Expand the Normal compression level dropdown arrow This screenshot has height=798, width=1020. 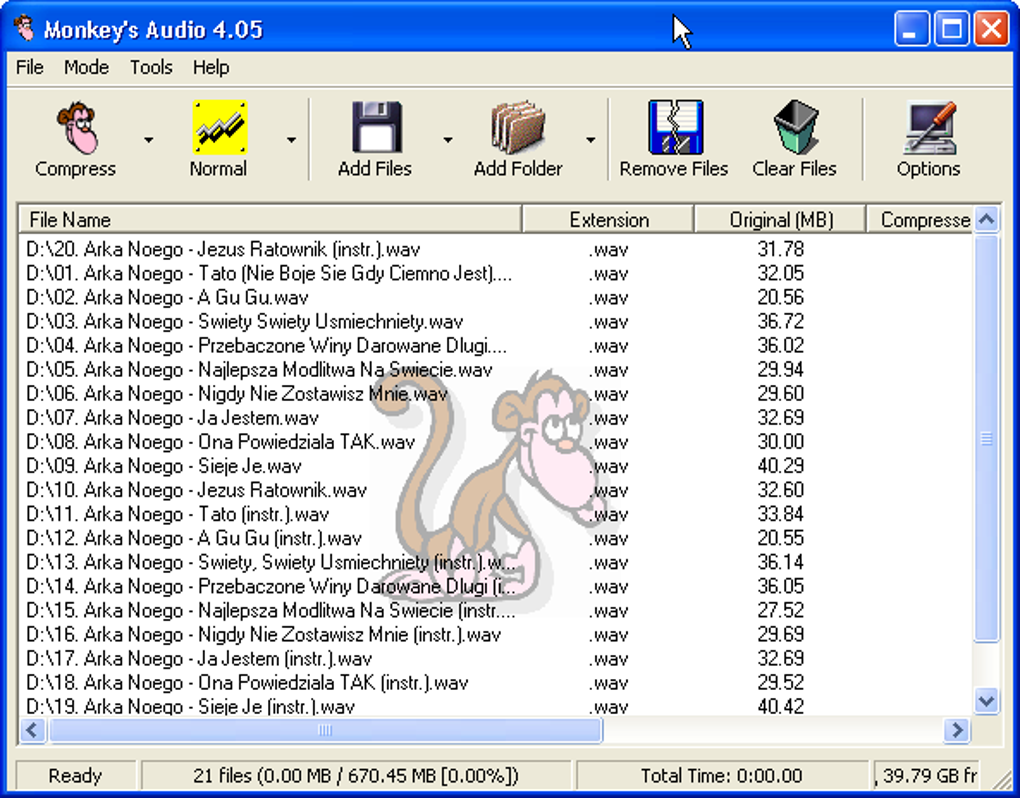291,140
